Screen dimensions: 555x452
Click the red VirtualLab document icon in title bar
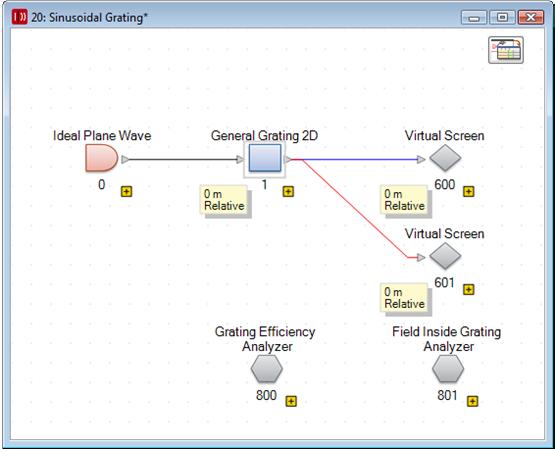coord(19,17)
